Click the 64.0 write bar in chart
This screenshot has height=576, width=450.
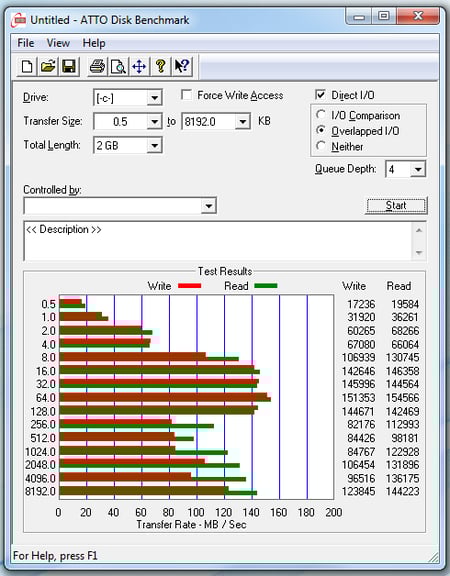(163, 396)
